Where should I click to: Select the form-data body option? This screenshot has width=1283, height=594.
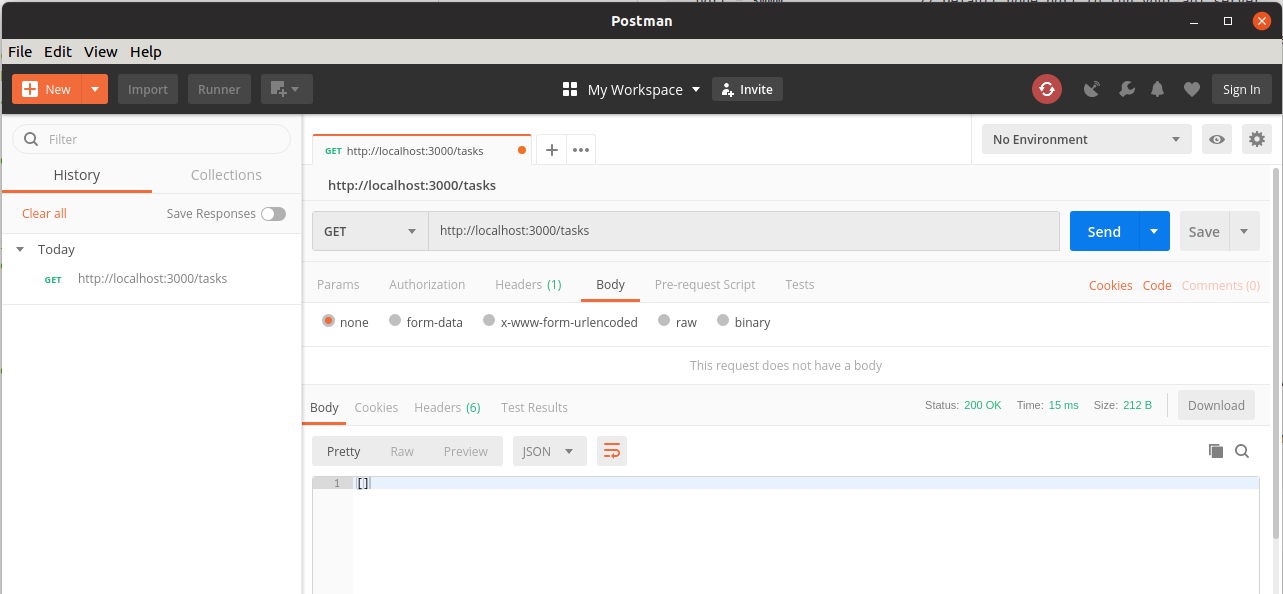pyautogui.click(x=395, y=321)
